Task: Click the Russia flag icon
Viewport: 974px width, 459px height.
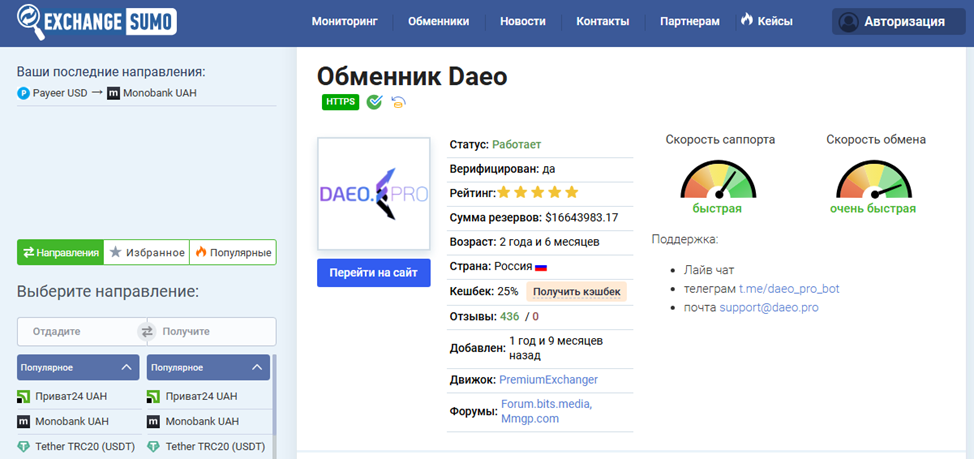Action: click(x=541, y=267)
